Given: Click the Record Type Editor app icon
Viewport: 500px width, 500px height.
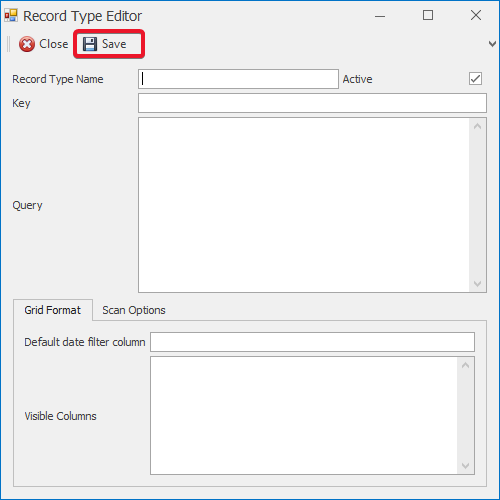Looking at the screenshot, I should tap(11, 16).
